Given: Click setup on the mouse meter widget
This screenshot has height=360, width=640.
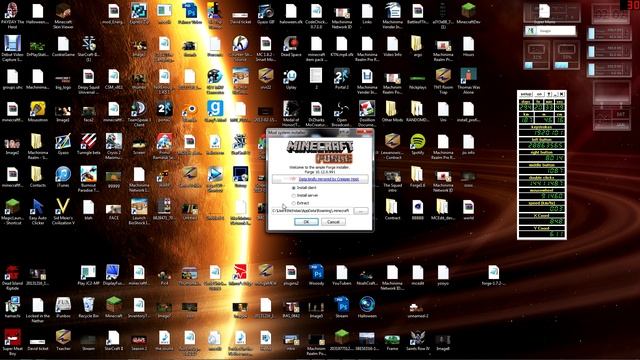Looking at the screenshot, I should pos(525,94).
